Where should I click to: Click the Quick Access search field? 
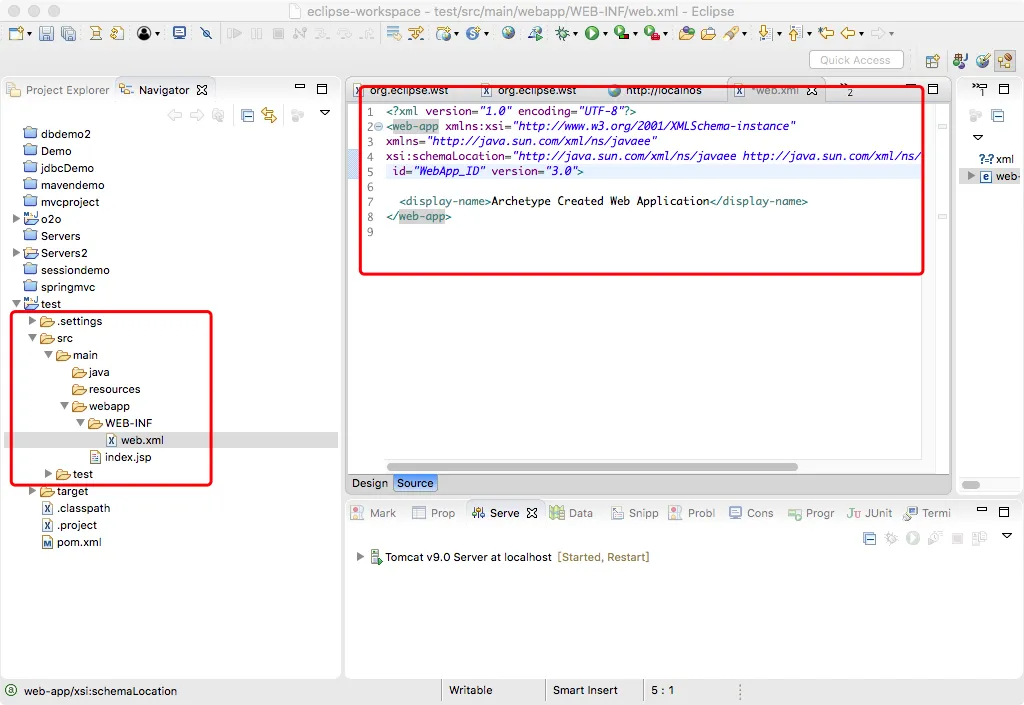pos(855,60)
